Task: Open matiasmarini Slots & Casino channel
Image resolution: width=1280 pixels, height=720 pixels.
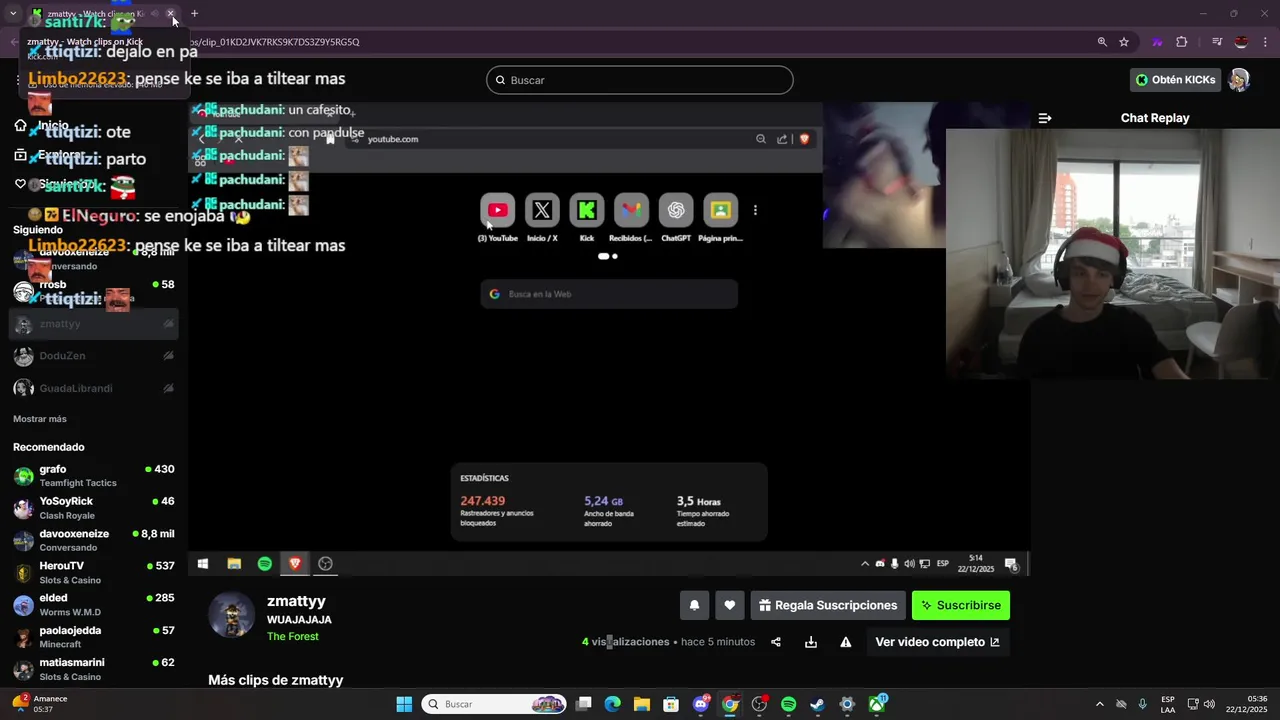Action: click(x=94, y=669)
